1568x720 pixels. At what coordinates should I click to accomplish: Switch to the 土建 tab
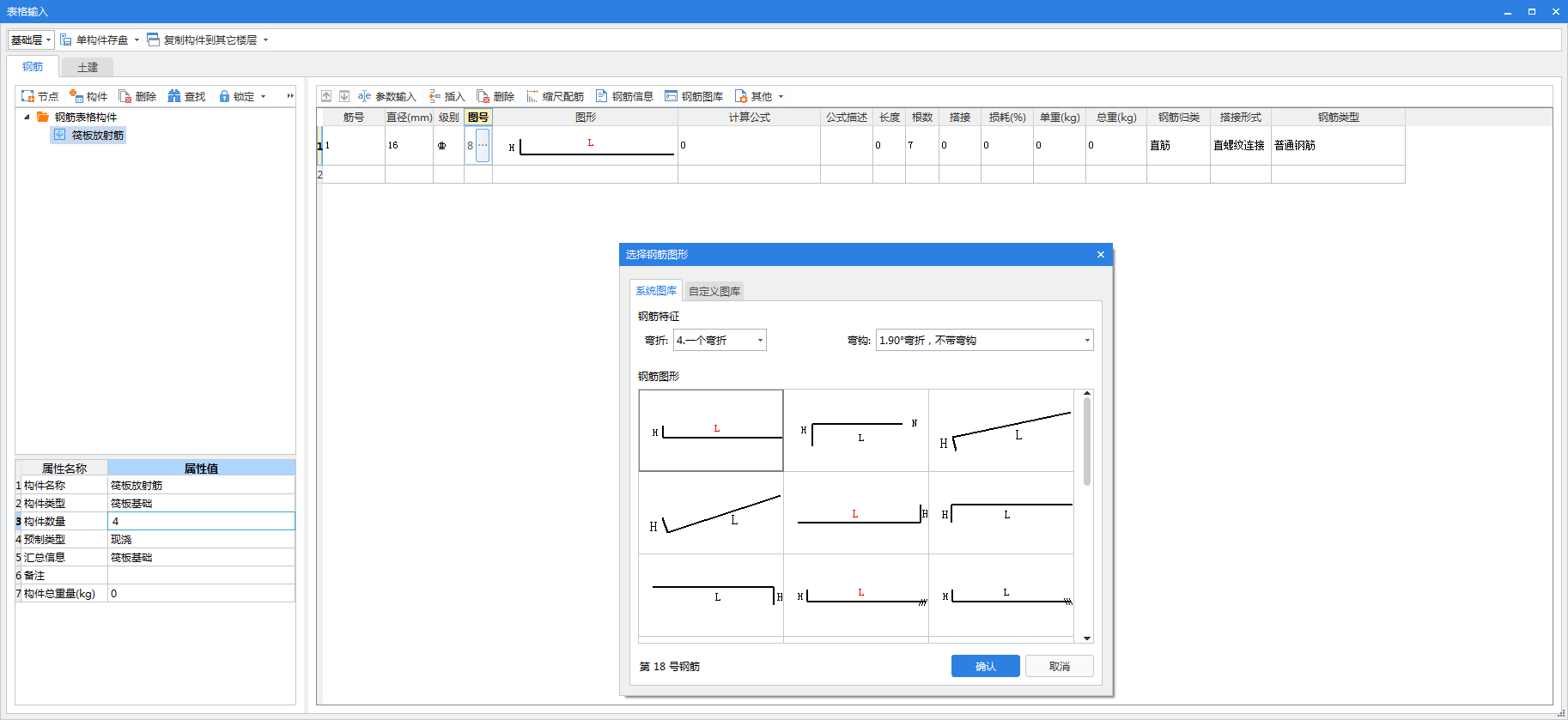pyautogui.click(x=88, y=68)
